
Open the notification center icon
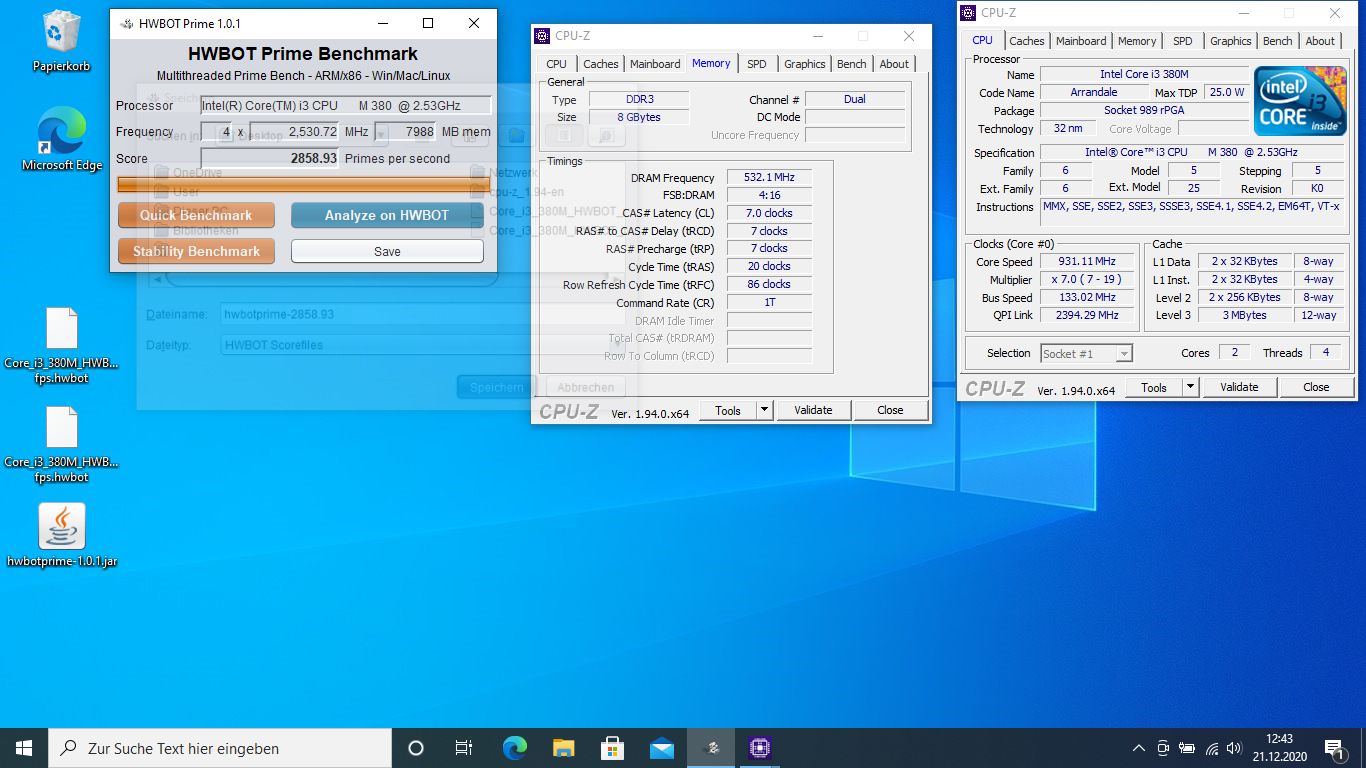pos(1333,748)
